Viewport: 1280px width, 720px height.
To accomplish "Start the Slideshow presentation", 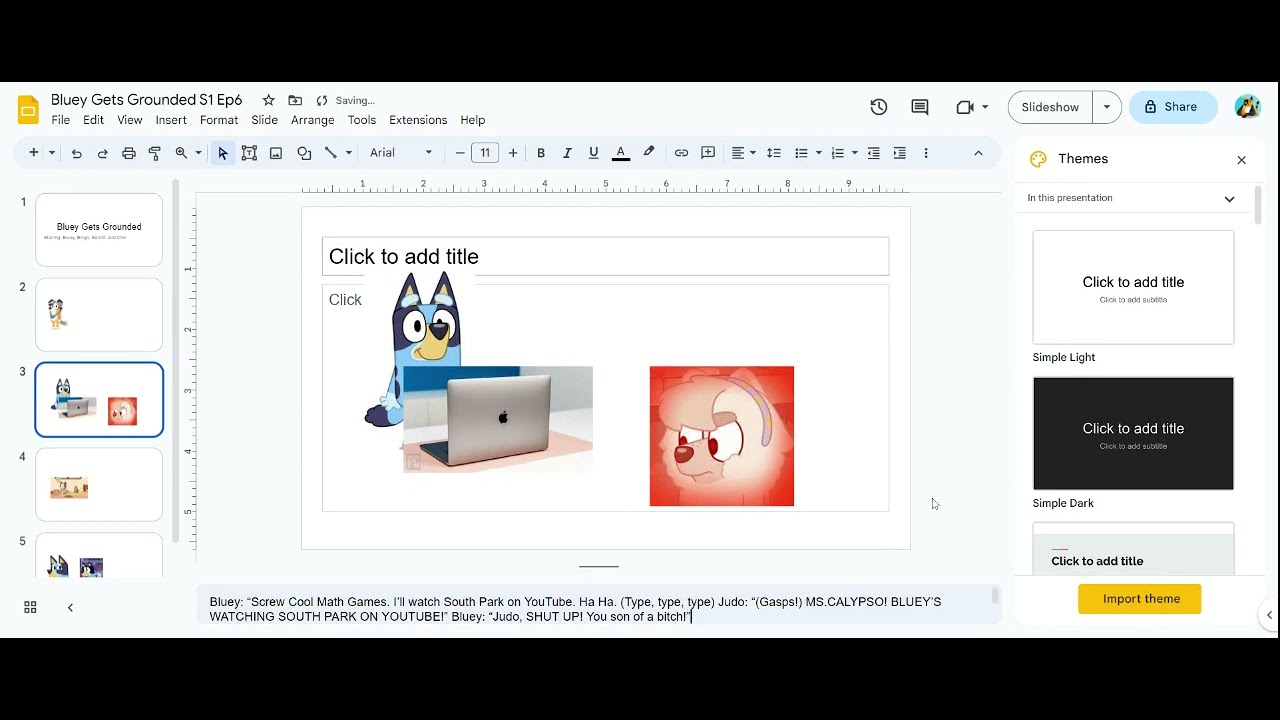I will (x=1050, y=107).
